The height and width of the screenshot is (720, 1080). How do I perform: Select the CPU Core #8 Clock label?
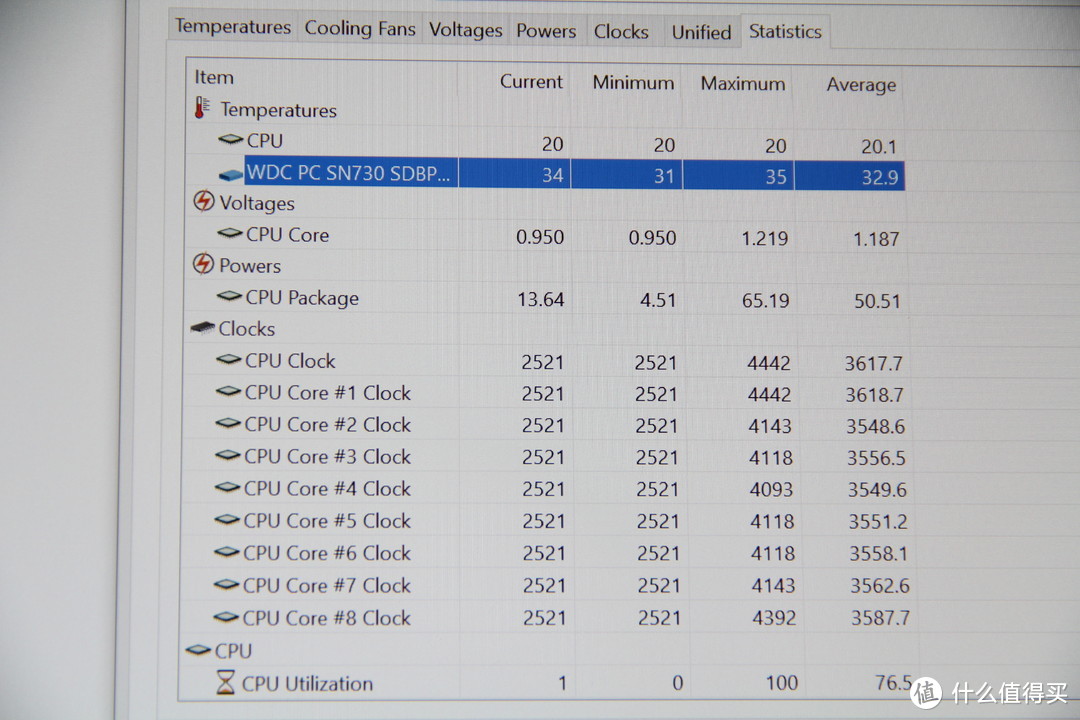click(326, 618)
